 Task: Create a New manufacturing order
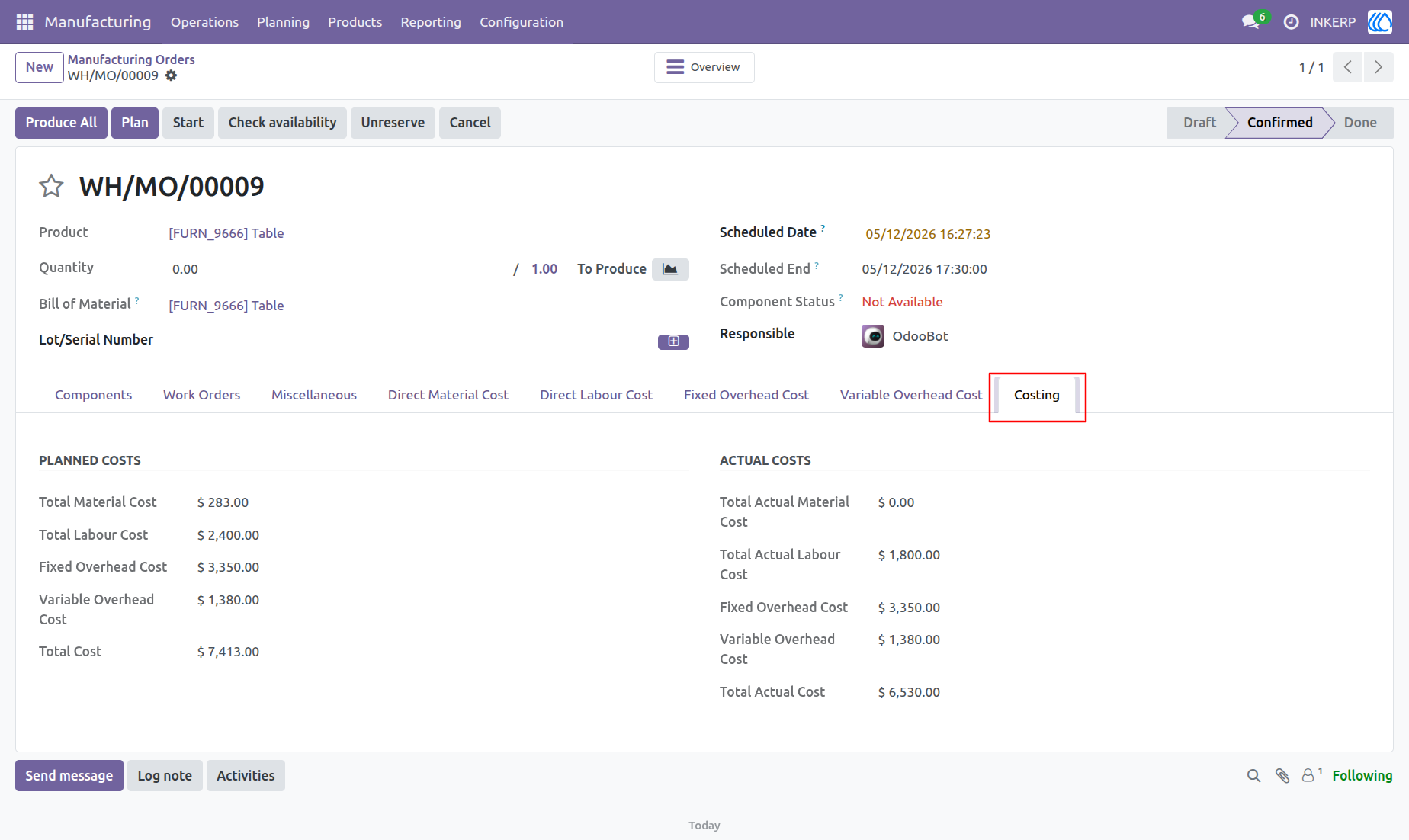point(39,67)
